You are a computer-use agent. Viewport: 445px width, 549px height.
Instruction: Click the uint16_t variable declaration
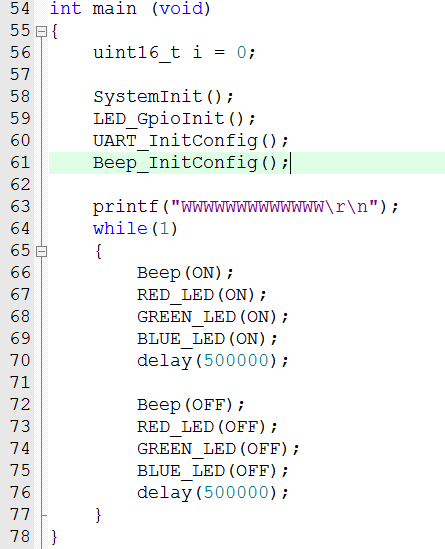(x=174, y=53)
